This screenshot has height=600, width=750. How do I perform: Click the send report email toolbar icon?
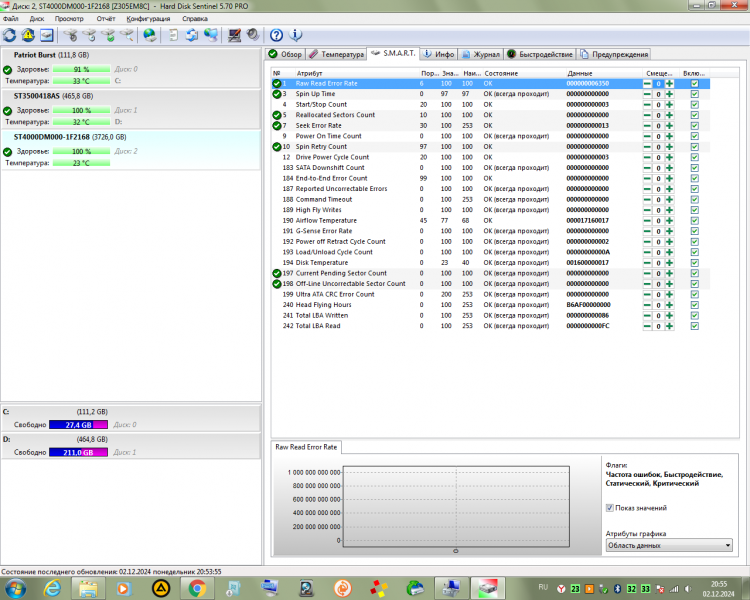tap(192, 35)
